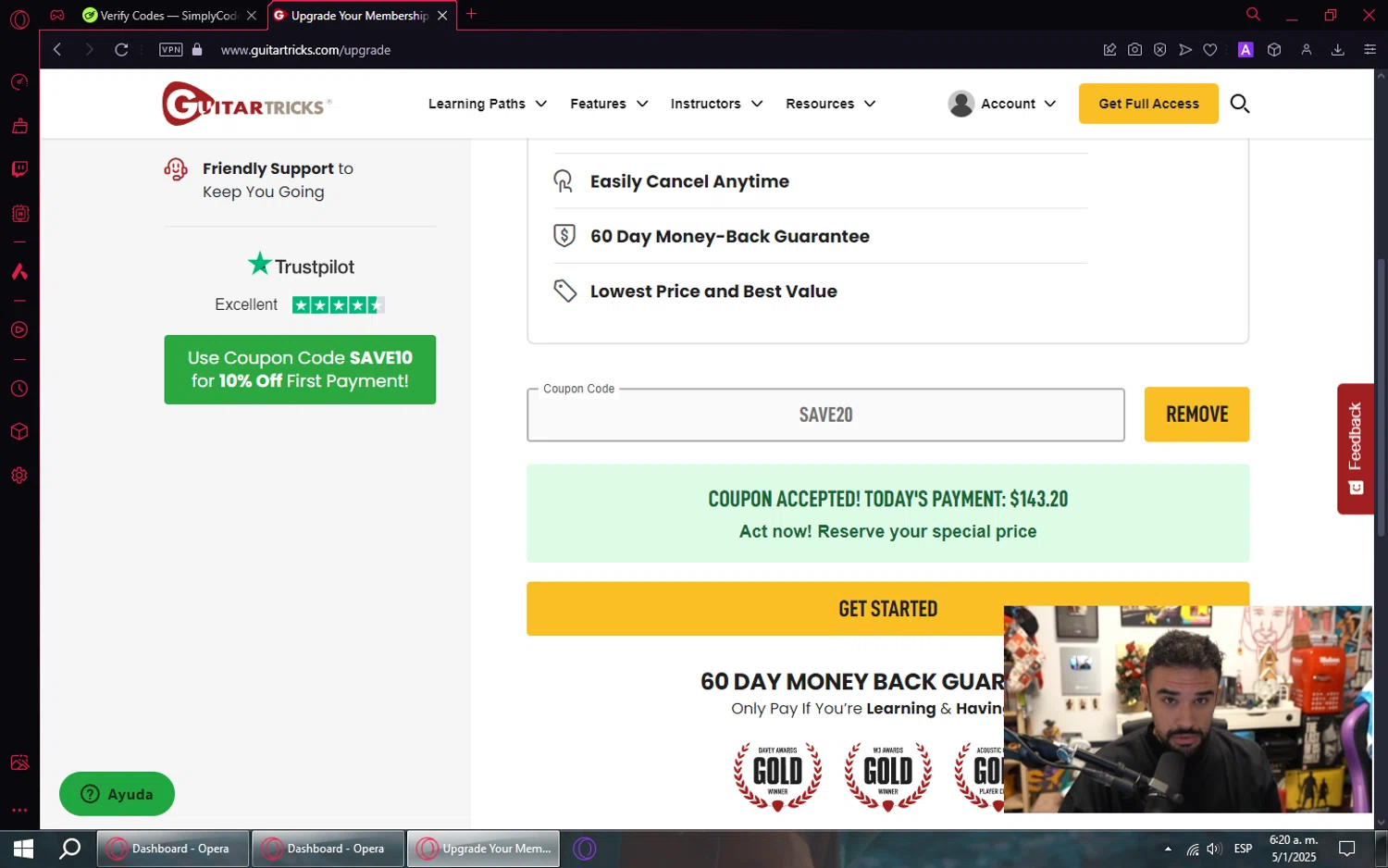Open the red Feedback side tab
The height and width of the screenshot is (868, 1388).
(1356, 449)
